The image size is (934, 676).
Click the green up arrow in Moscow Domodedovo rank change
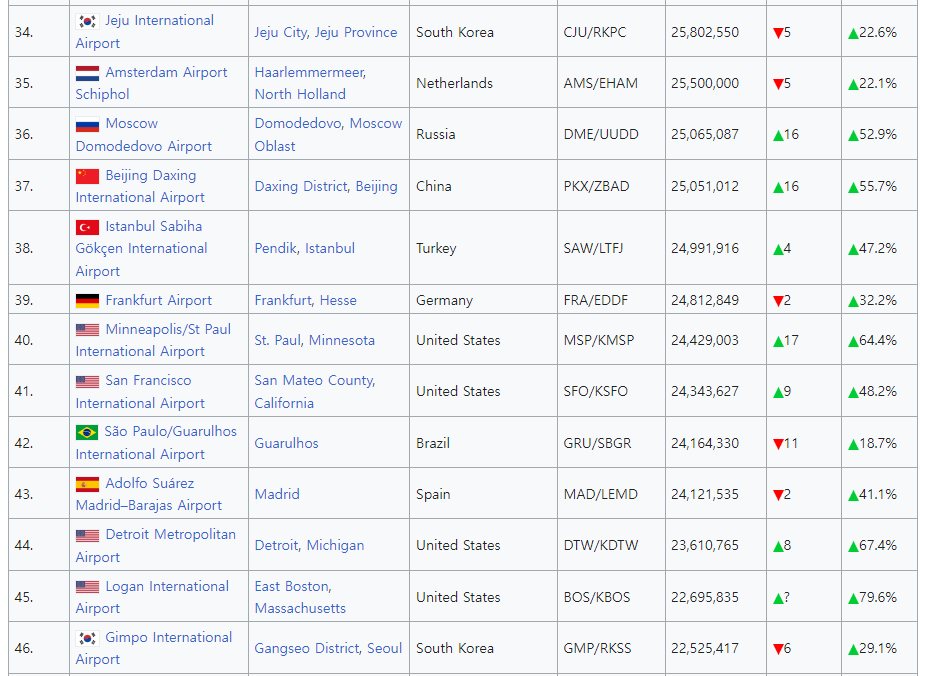coord(777,135)
